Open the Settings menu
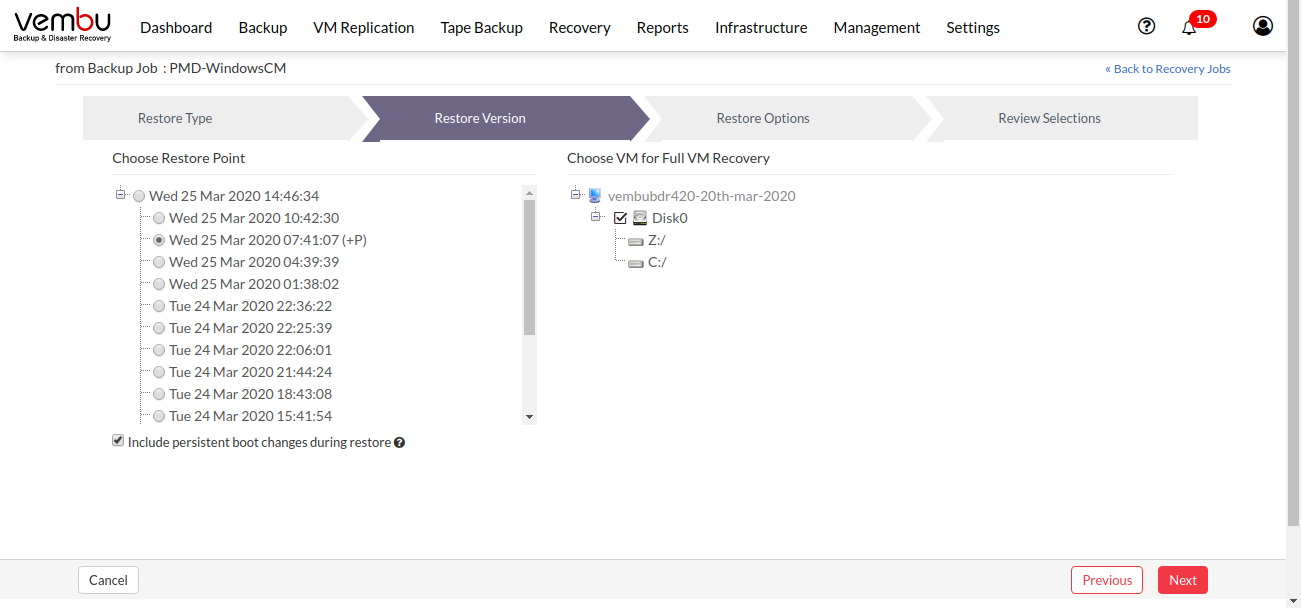 (x=973, y=27)
